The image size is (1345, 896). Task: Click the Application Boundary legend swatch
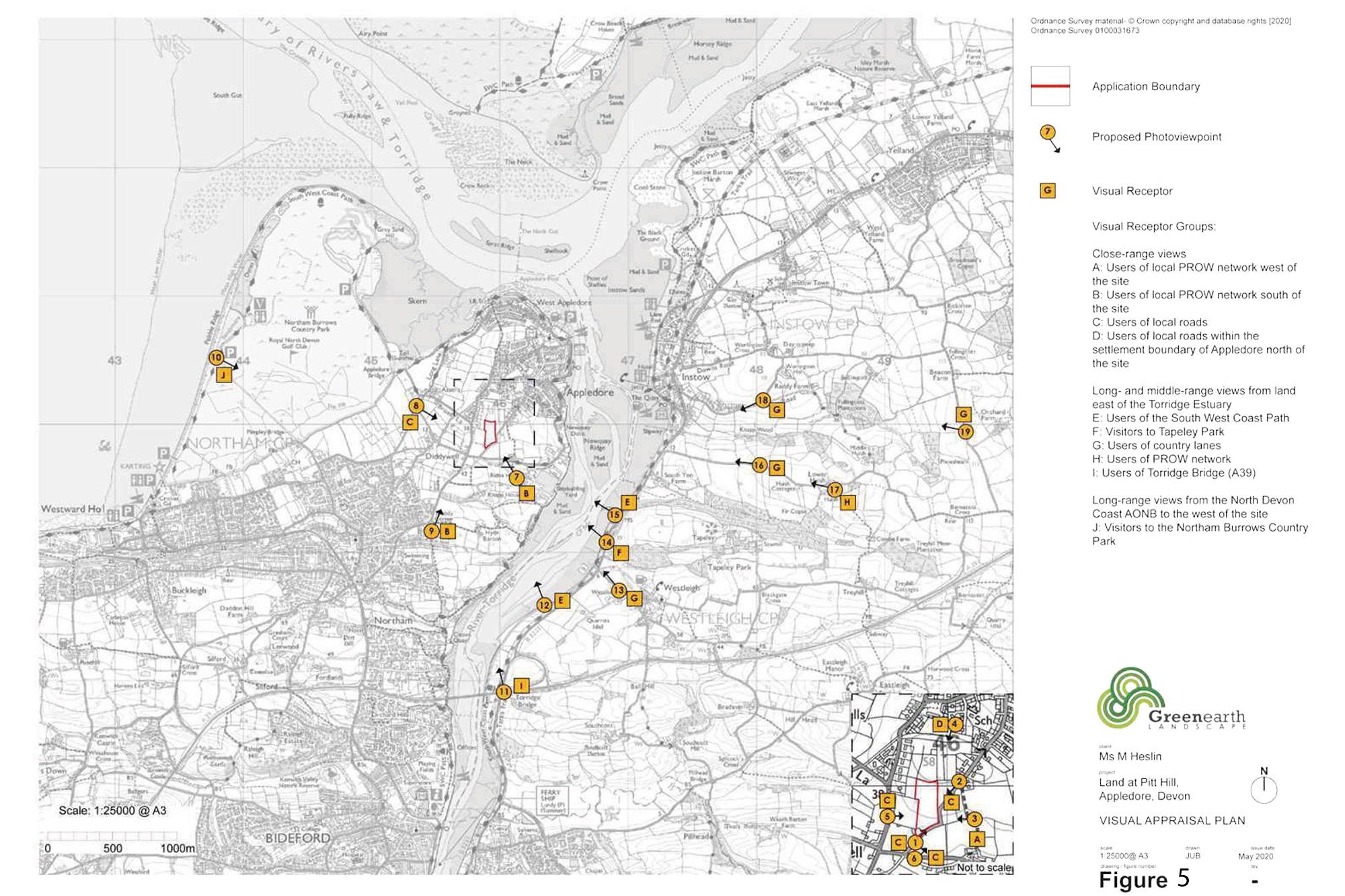(1050, 86)
